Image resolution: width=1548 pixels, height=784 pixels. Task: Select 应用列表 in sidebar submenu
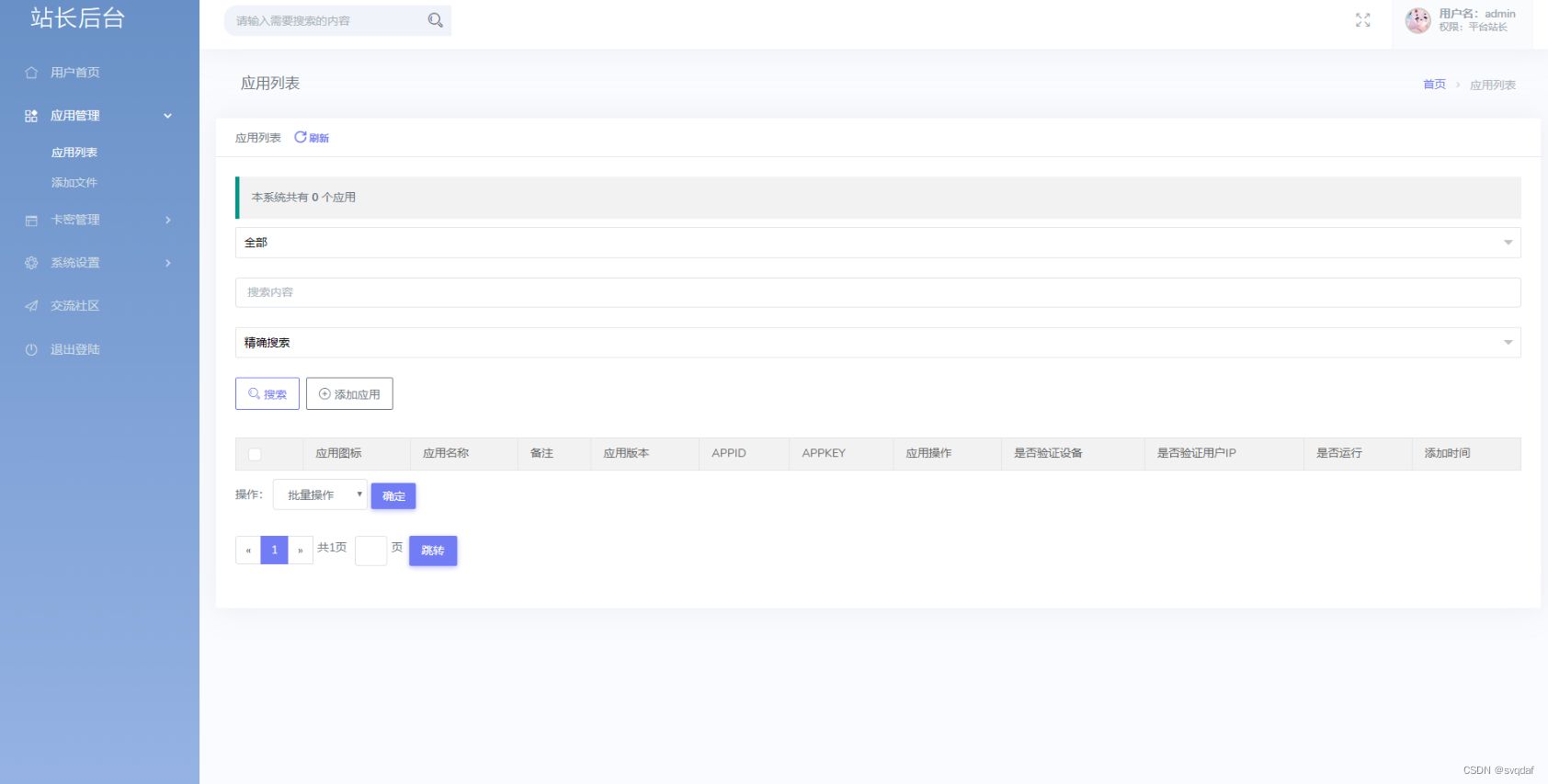click(x=74, y=153)
